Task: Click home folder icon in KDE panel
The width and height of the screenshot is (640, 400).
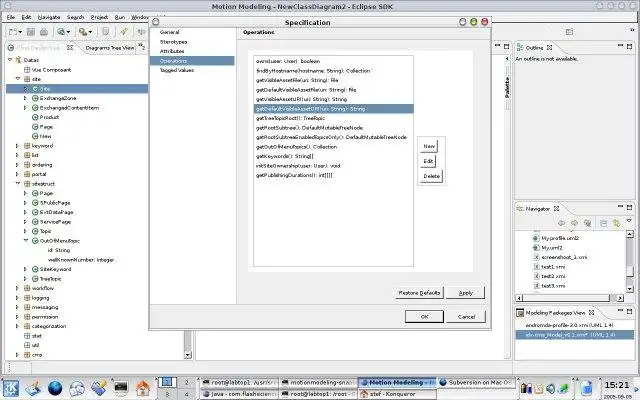Action: 143,388
